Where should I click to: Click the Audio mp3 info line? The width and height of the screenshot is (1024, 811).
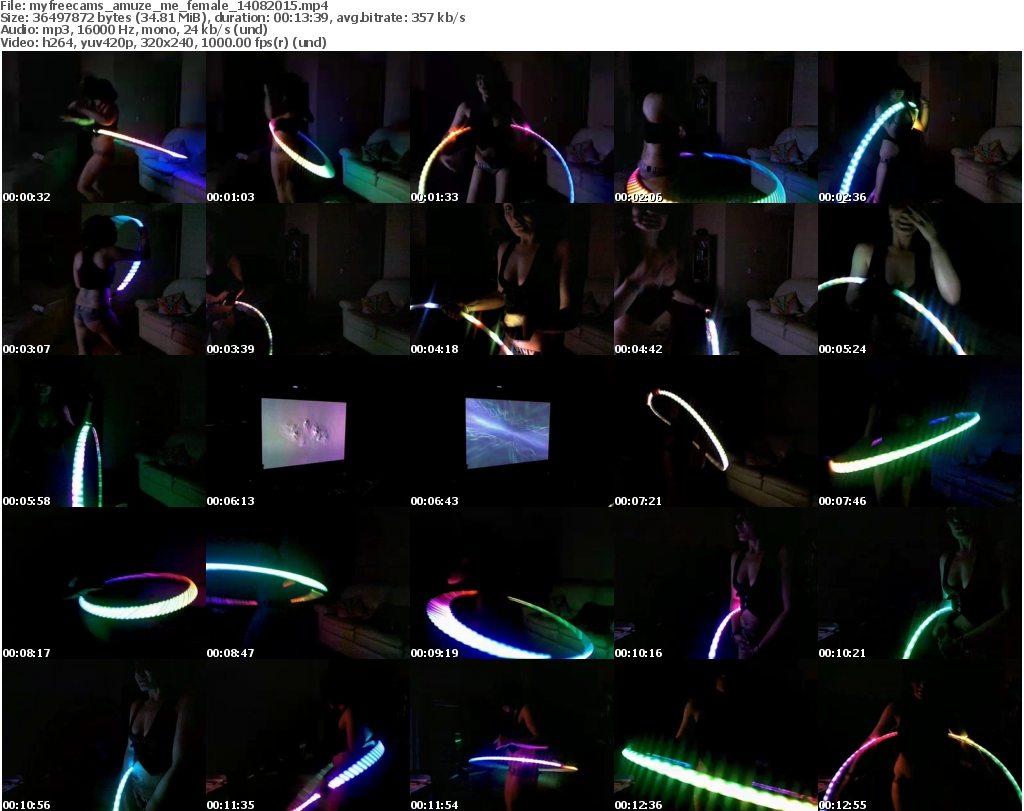[x=134, y=30]
